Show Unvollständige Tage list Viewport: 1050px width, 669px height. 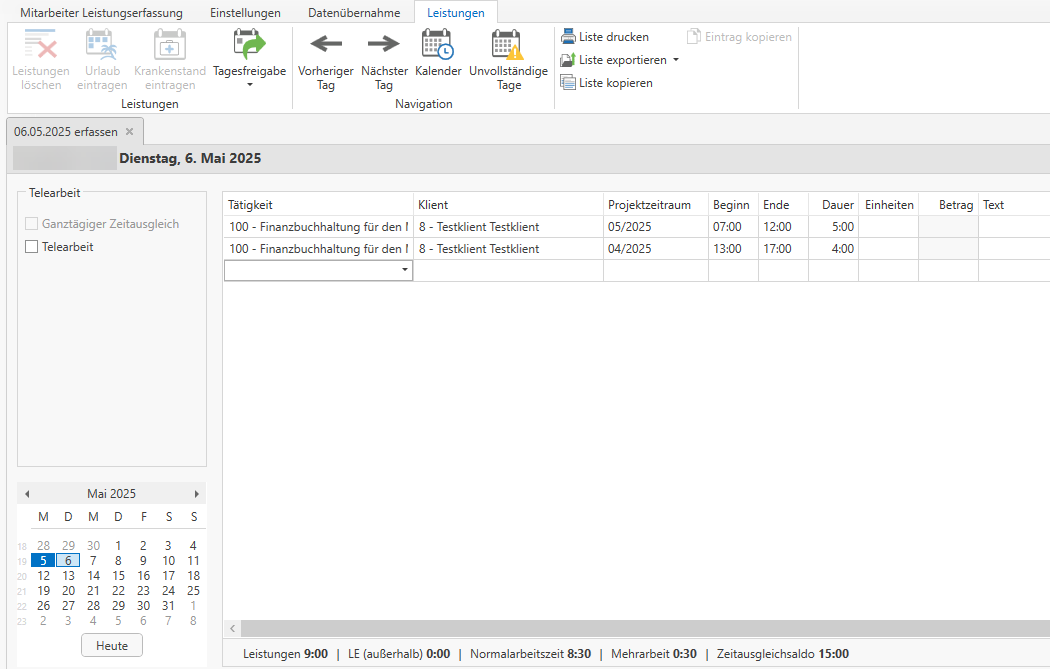pyautogui.click(x=508, y=45)
